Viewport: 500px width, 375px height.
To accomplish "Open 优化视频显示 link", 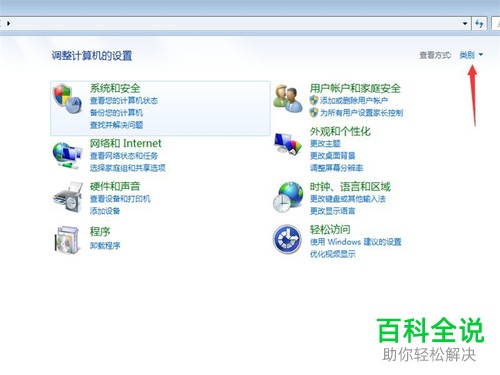I will [333, 254].
